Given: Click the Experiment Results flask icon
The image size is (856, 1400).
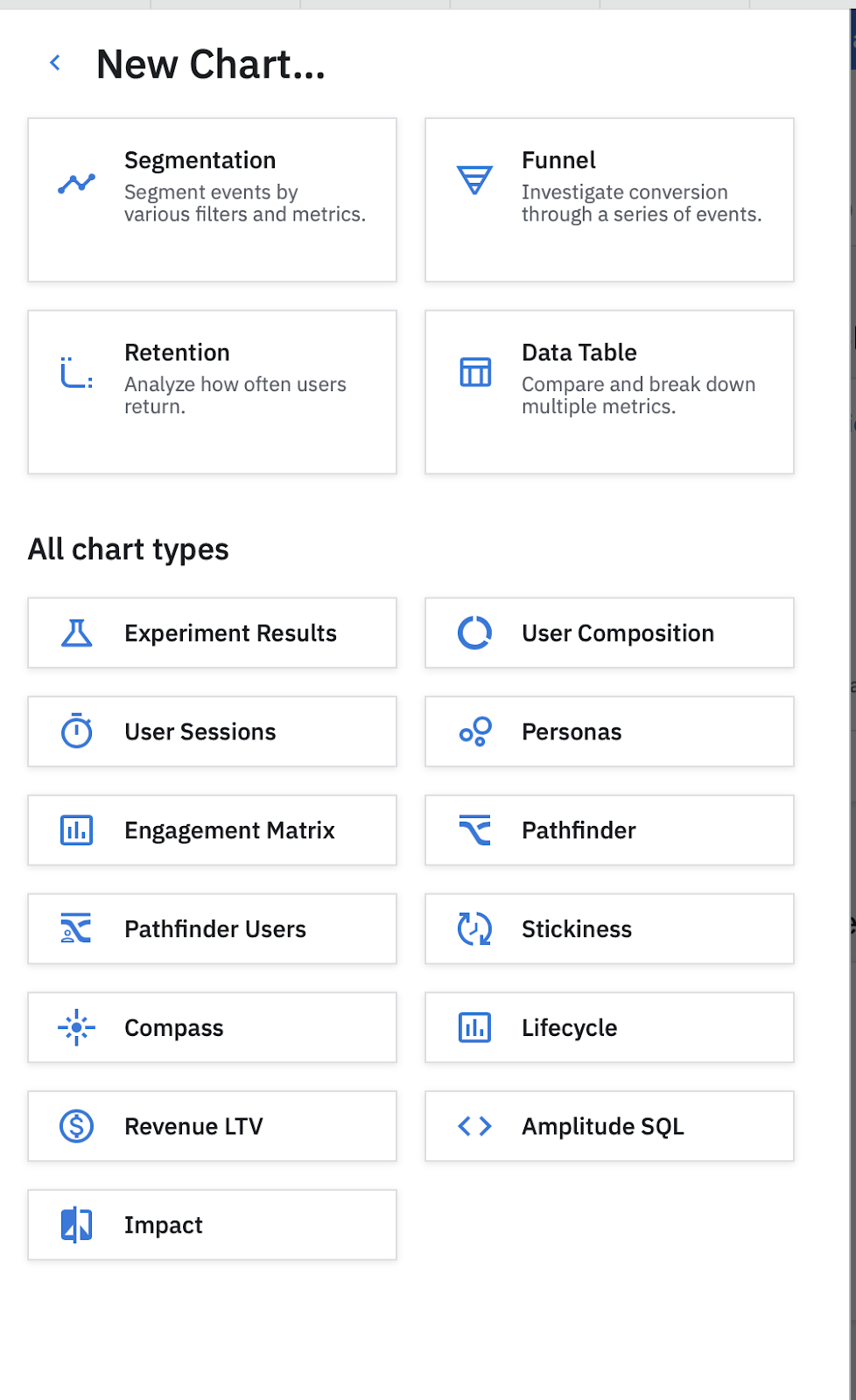Looking at the screenshot, I should (77, 633).
